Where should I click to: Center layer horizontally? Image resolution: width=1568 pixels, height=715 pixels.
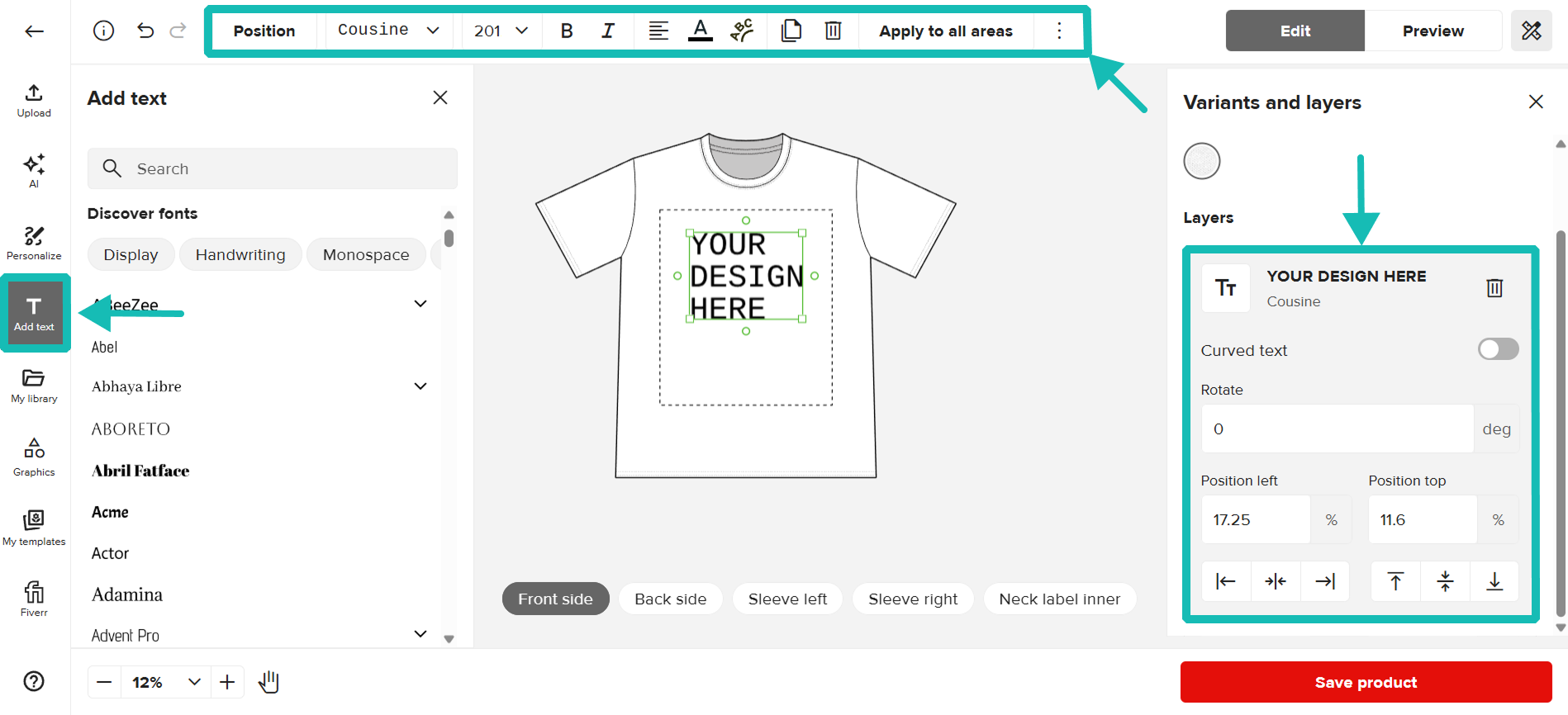tap(1276, 581)
